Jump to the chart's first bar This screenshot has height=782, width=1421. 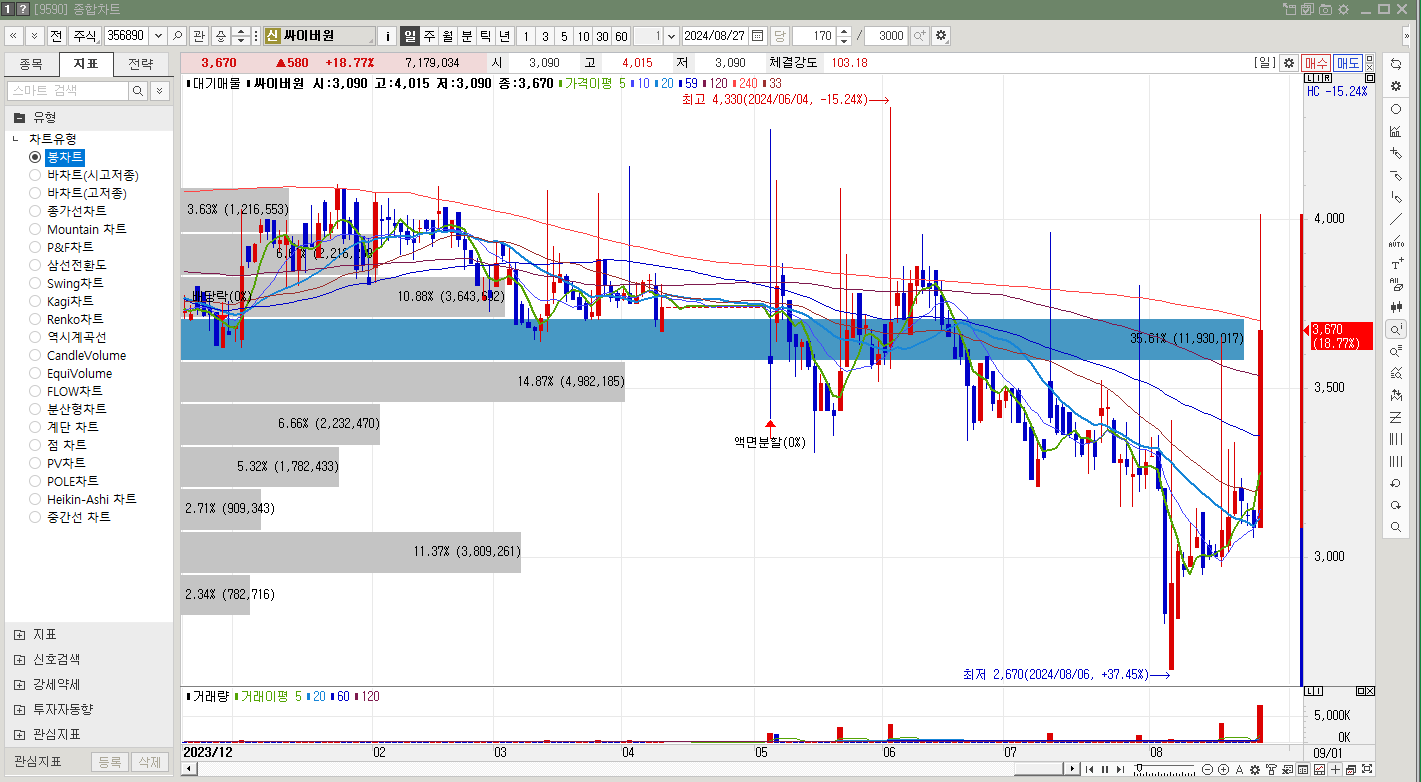coord(1089,769)
